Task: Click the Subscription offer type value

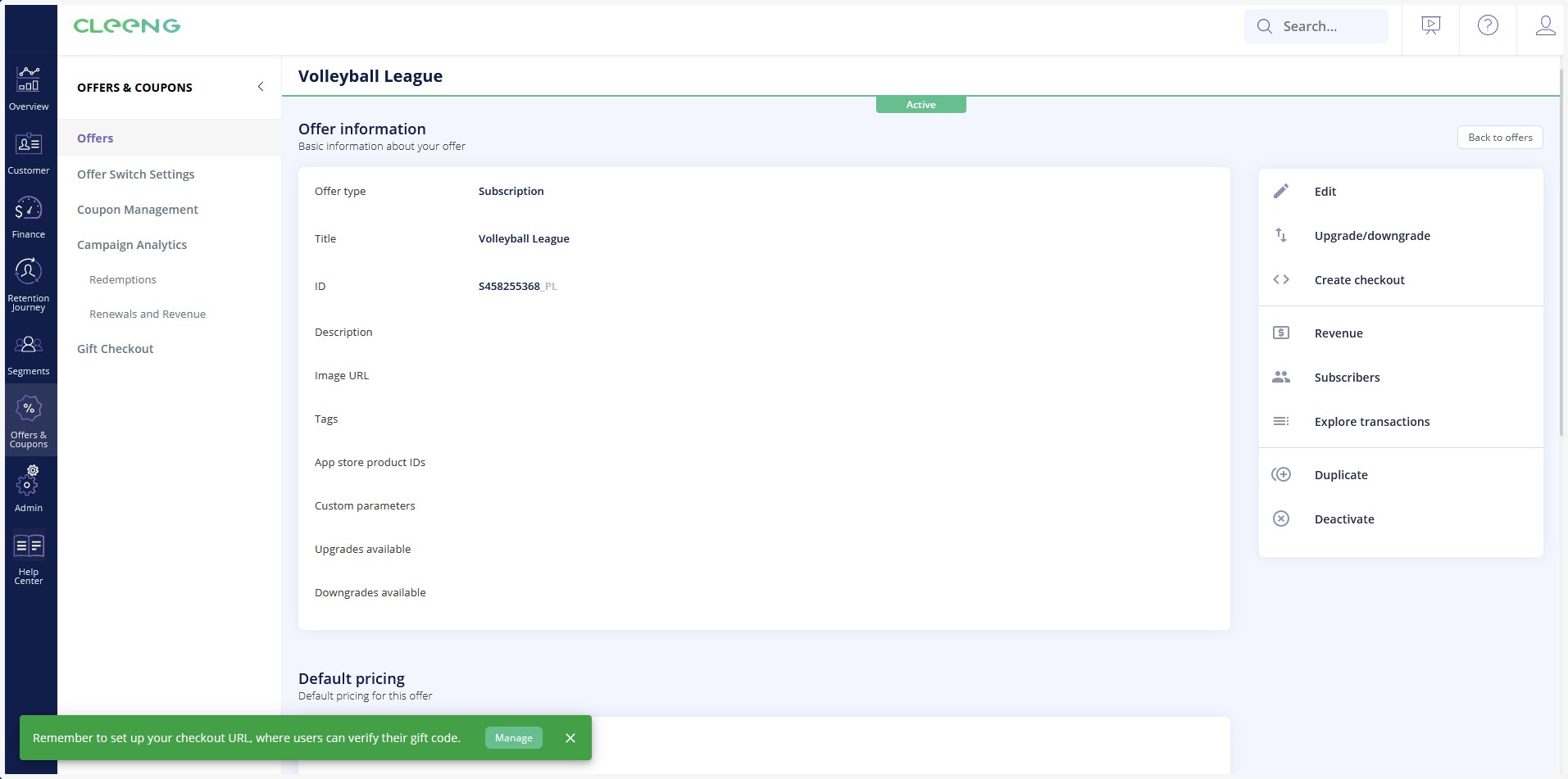Action: pos(511,192)
